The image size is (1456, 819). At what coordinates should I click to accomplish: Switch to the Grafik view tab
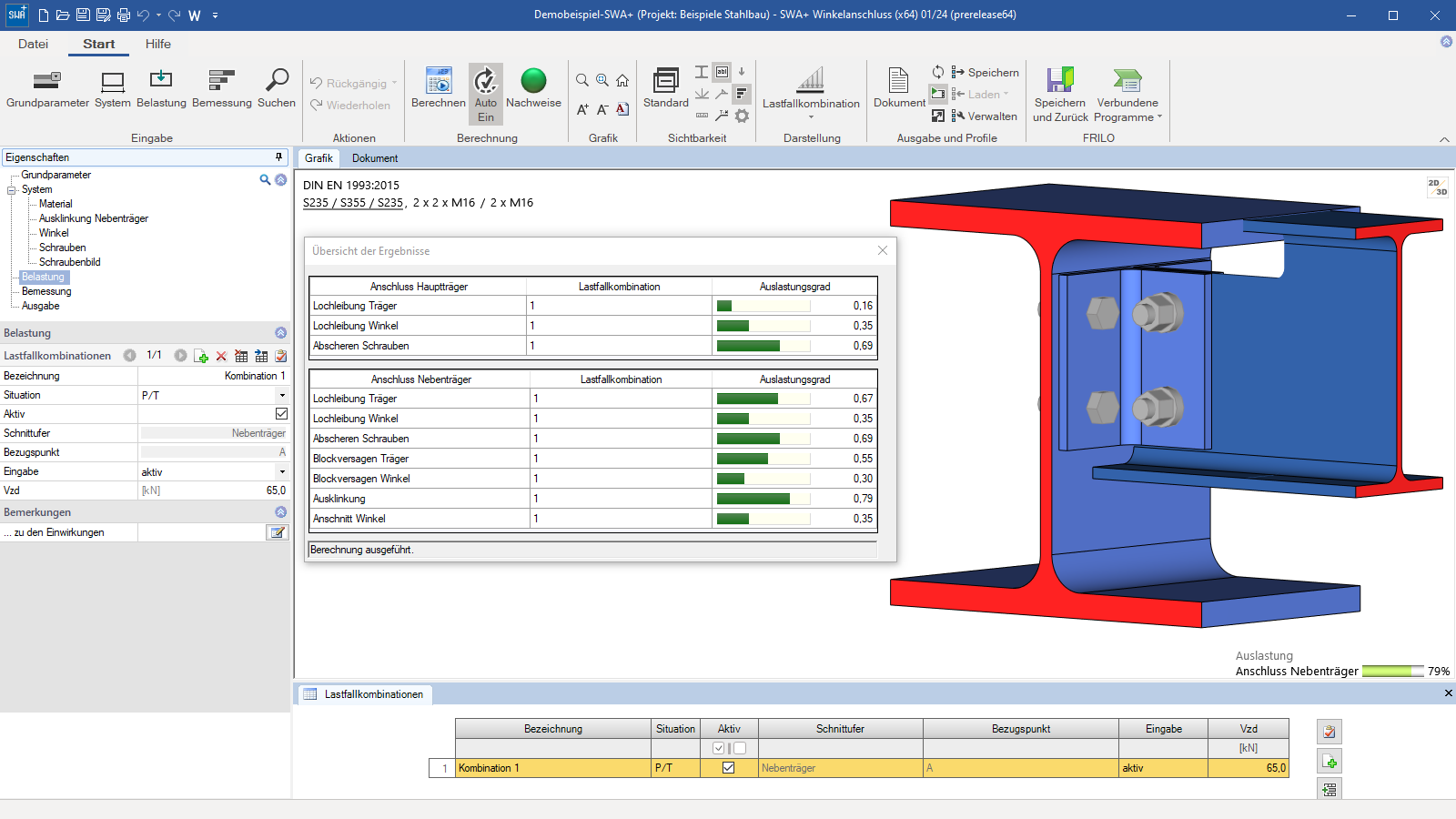point(318,158)
